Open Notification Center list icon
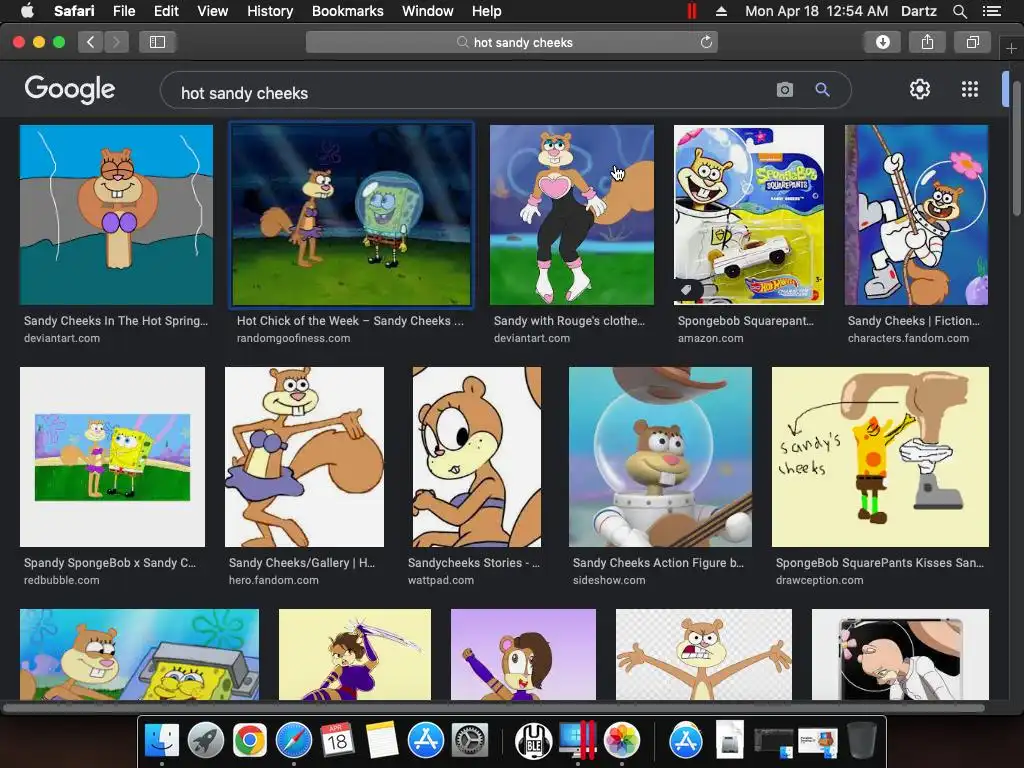The width and height of the screenshot is (1024, 768). click(992, 11)
